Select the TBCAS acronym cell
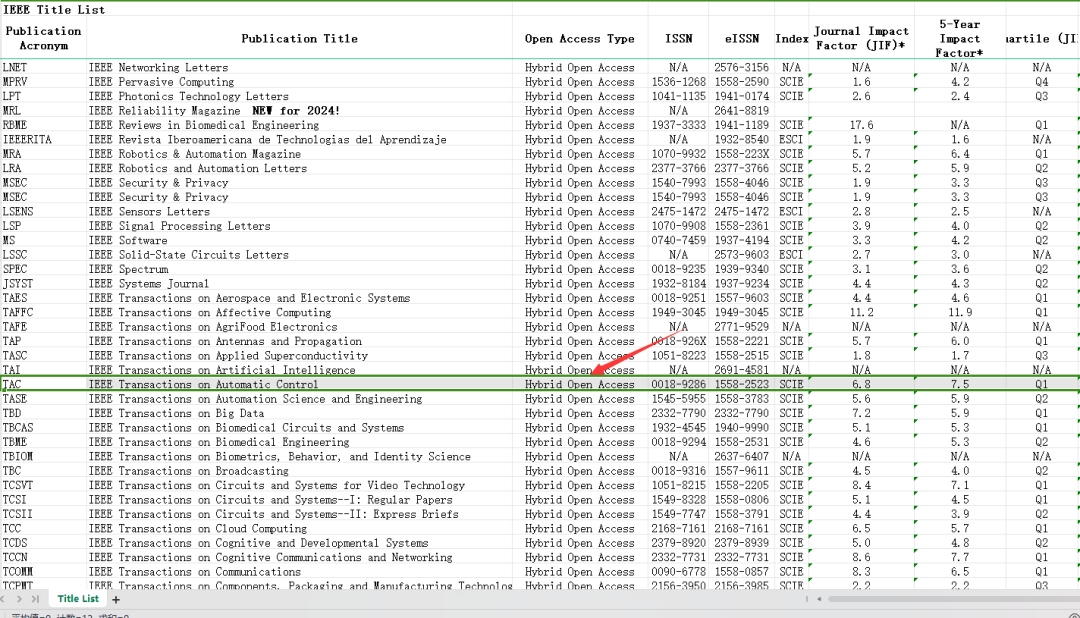 pyautogui.click(x=43, y=428)
